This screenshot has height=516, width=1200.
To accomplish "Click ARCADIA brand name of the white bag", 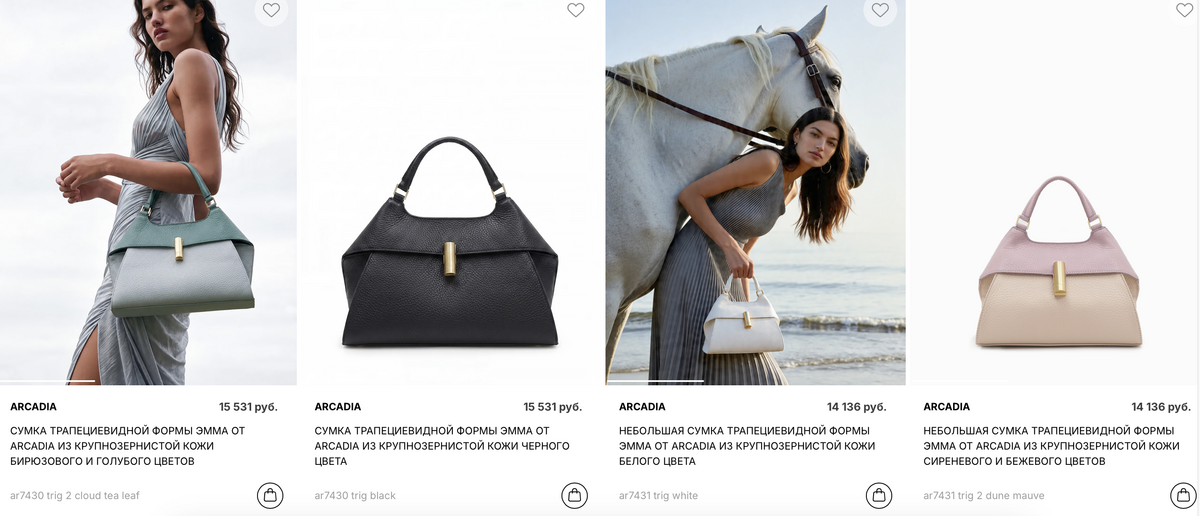I will [642, 407].
